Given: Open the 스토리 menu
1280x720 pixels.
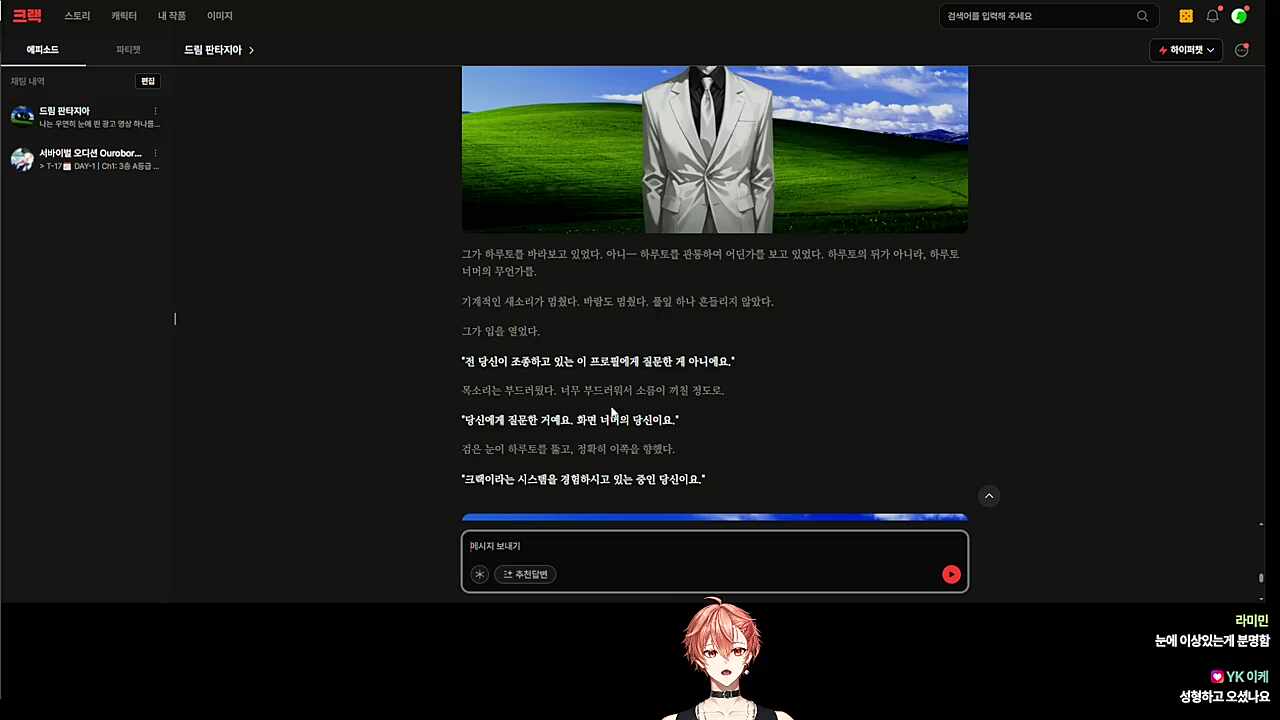Looking at the screenshot, I should point(77,16).
